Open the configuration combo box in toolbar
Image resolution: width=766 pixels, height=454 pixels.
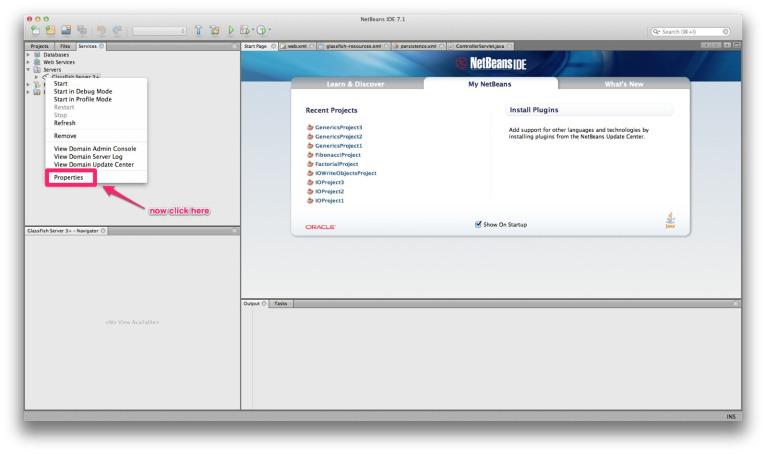tap(159, 31)
